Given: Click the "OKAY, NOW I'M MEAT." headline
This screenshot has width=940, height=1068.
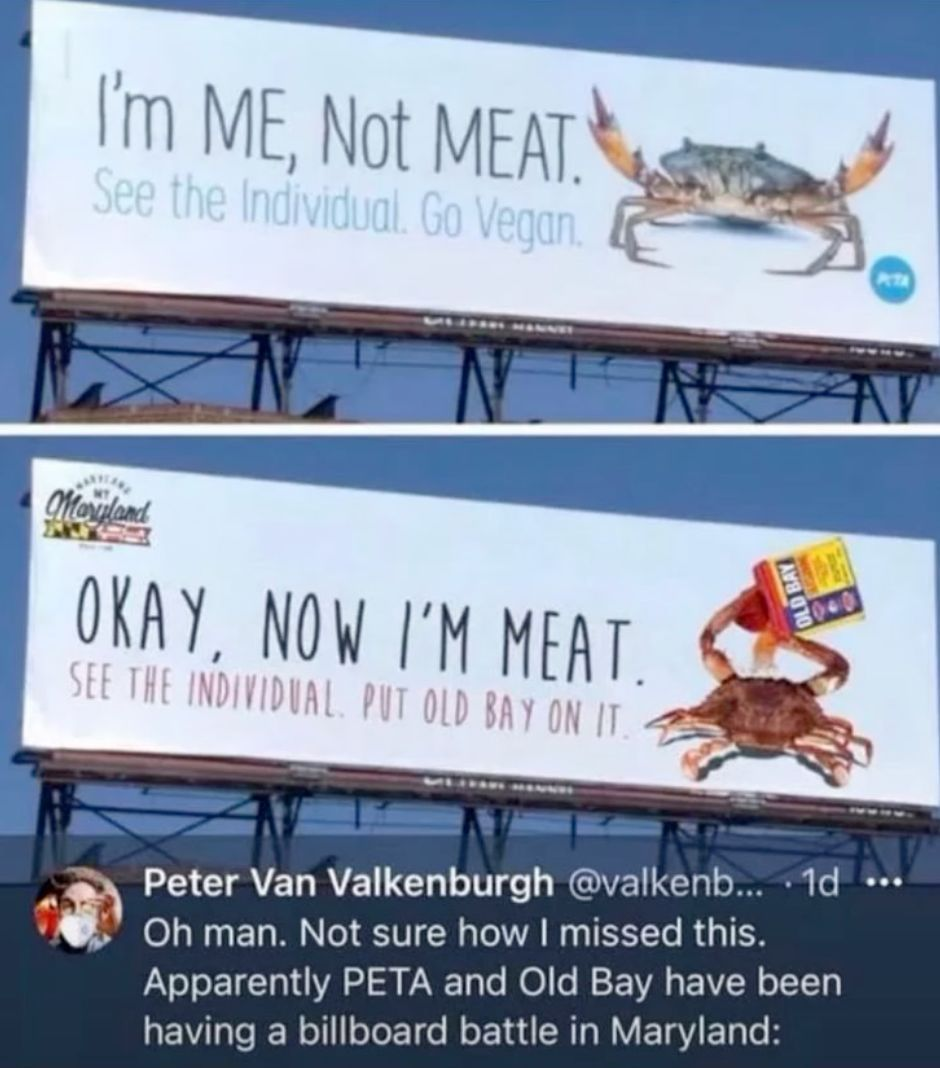Looking at the screenshot, I should click(x=360, y=630).
